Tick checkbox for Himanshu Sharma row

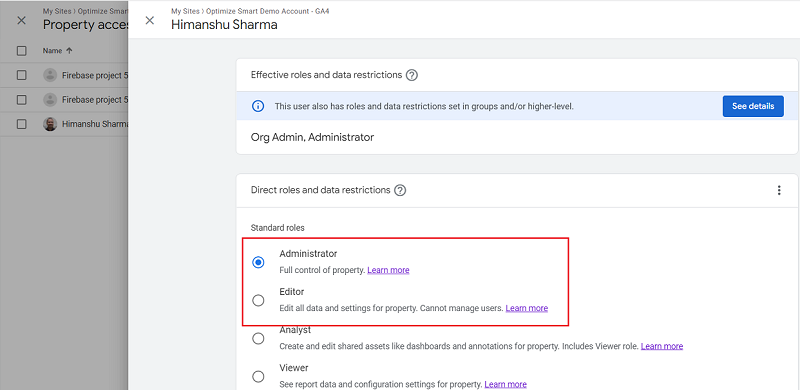point(21,124)
